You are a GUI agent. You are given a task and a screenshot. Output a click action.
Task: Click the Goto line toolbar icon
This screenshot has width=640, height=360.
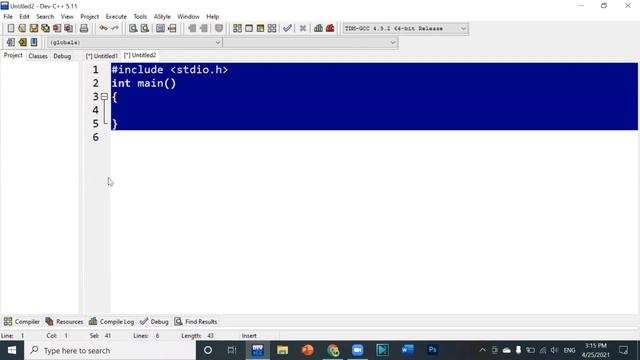172,28
